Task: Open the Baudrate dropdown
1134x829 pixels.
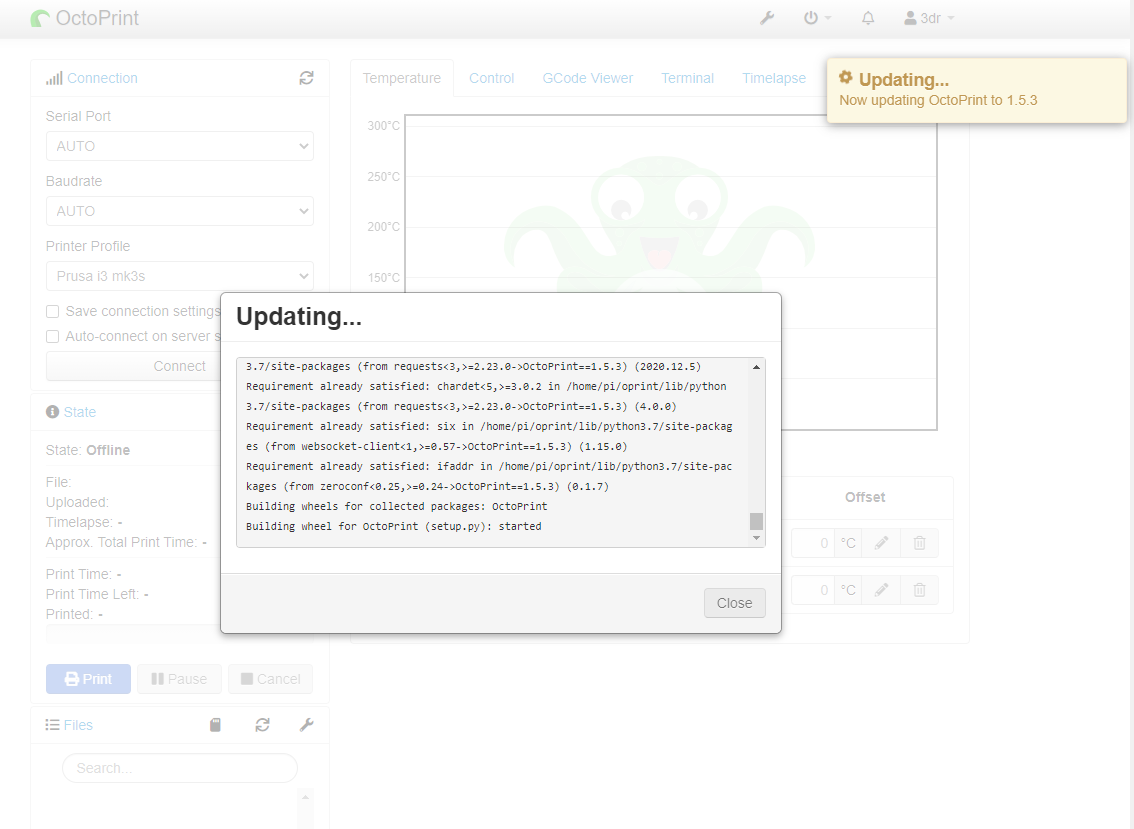Action: pyautogui.click(x=179, y=211)
